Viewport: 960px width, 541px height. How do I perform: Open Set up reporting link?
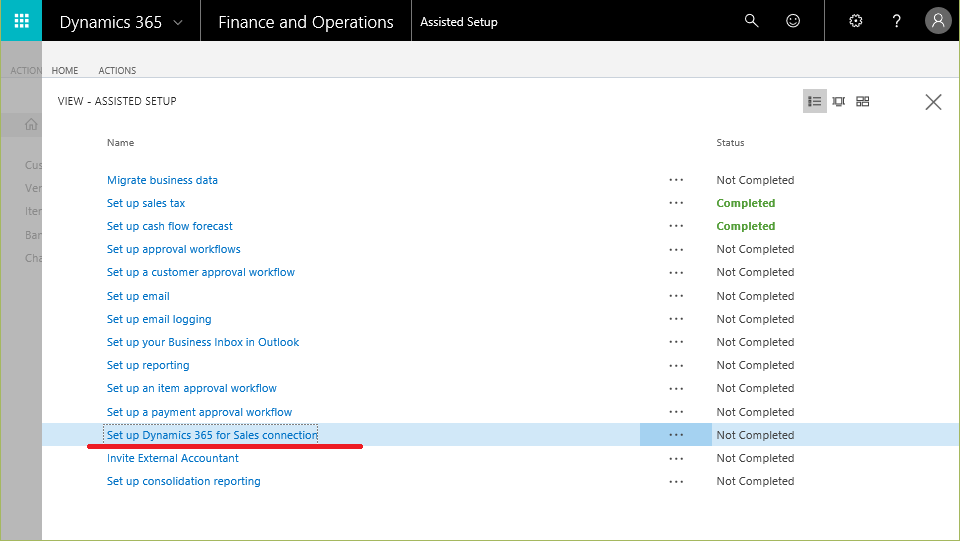[x=148, y=365]
